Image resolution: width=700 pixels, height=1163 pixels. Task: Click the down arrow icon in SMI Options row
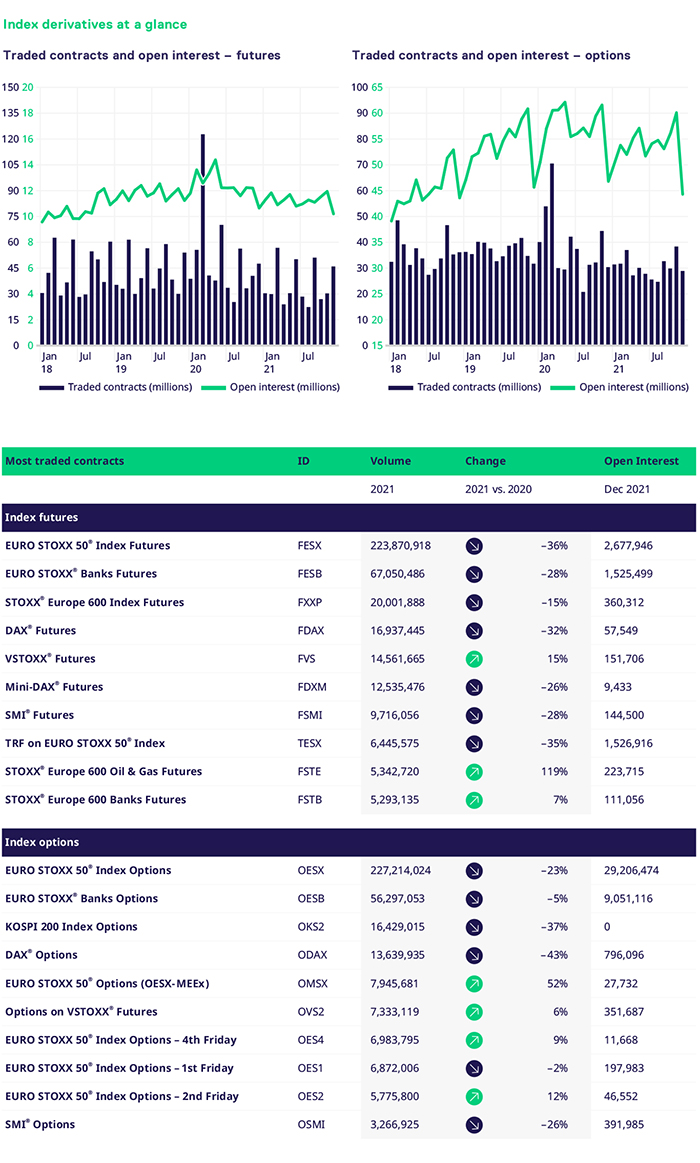[474, 1125]
